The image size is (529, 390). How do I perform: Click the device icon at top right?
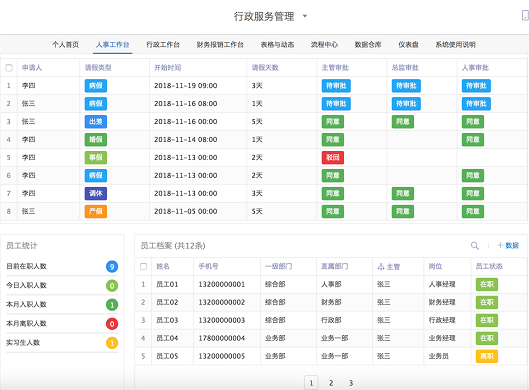tap(525, 15)
